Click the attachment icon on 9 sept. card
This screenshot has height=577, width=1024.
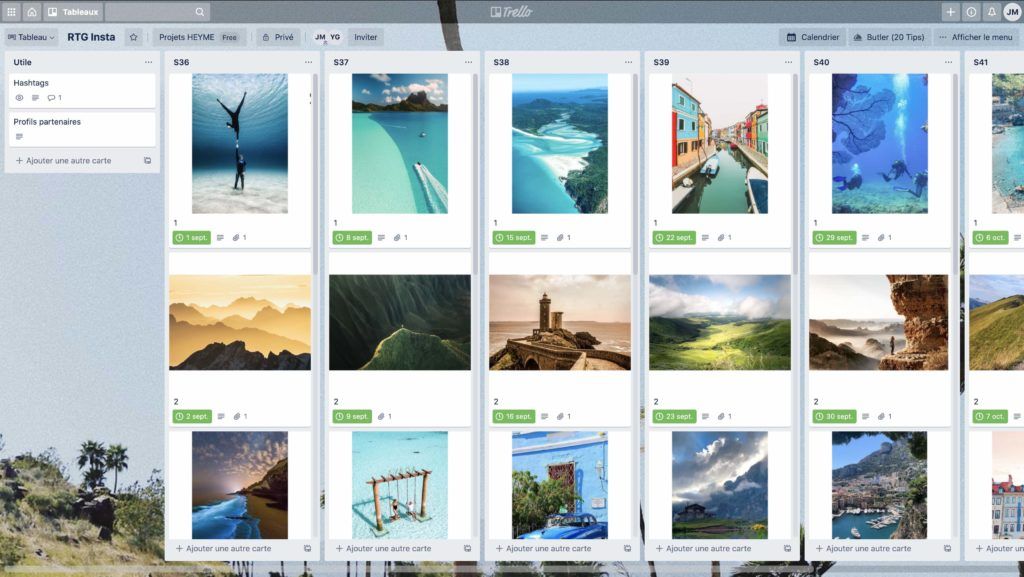[x=381, y=416]
